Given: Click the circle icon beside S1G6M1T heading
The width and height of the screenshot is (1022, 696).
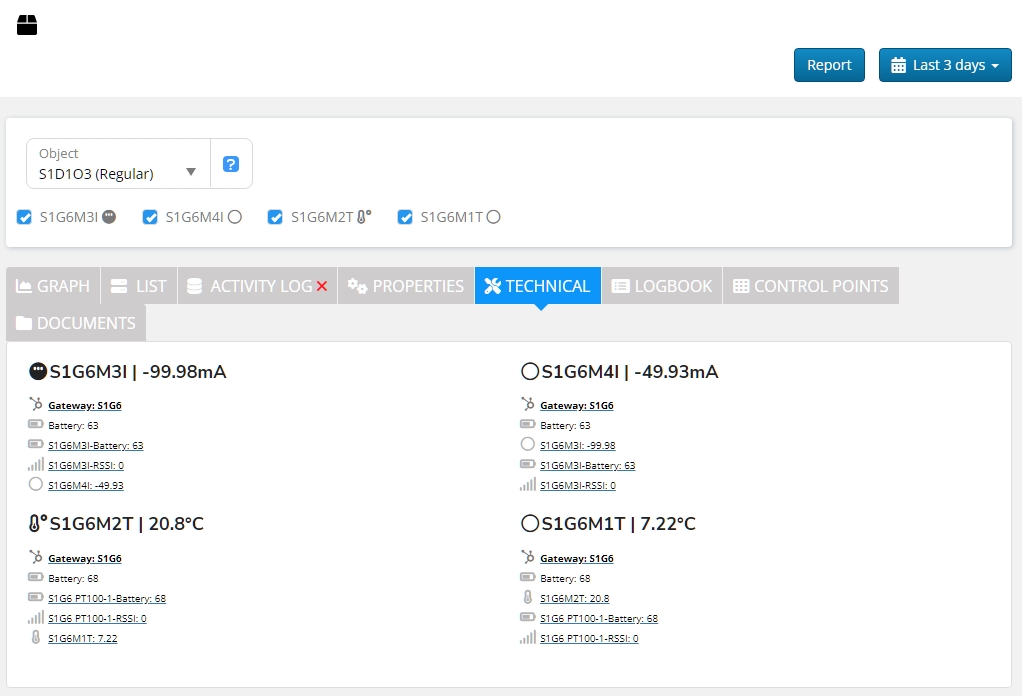Looking at the screenshot, I should coord(530,524).
